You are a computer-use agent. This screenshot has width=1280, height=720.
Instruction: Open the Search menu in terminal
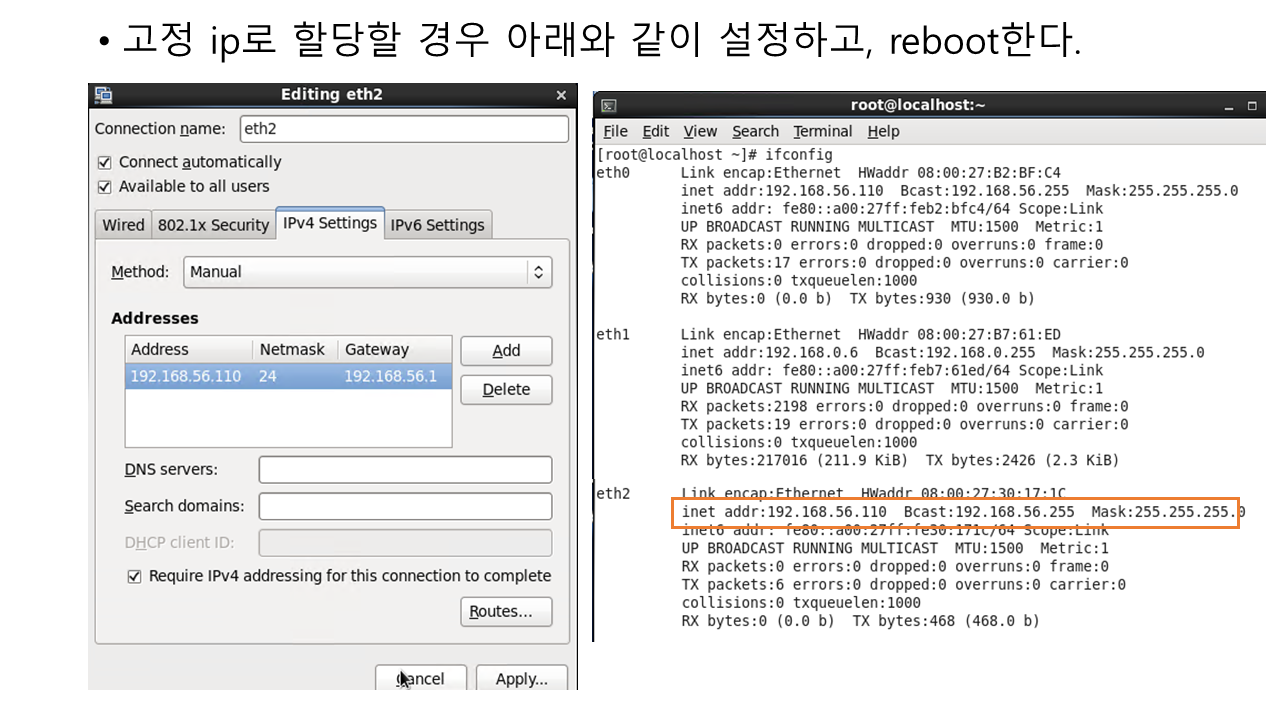pyautogui.click(x=755, y=132)
